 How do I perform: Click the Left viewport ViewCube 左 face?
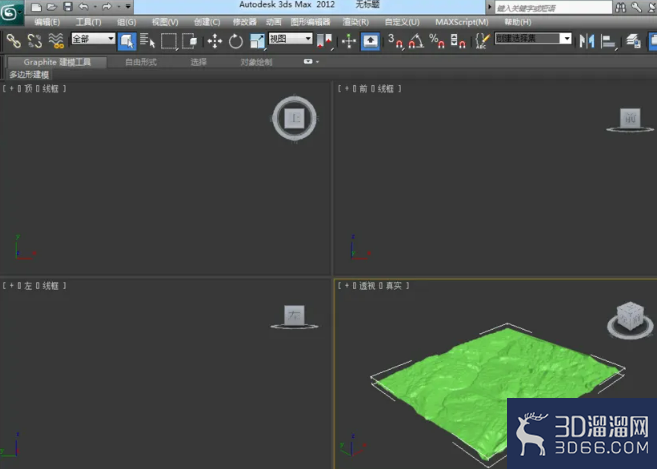[x=294, y=315]
